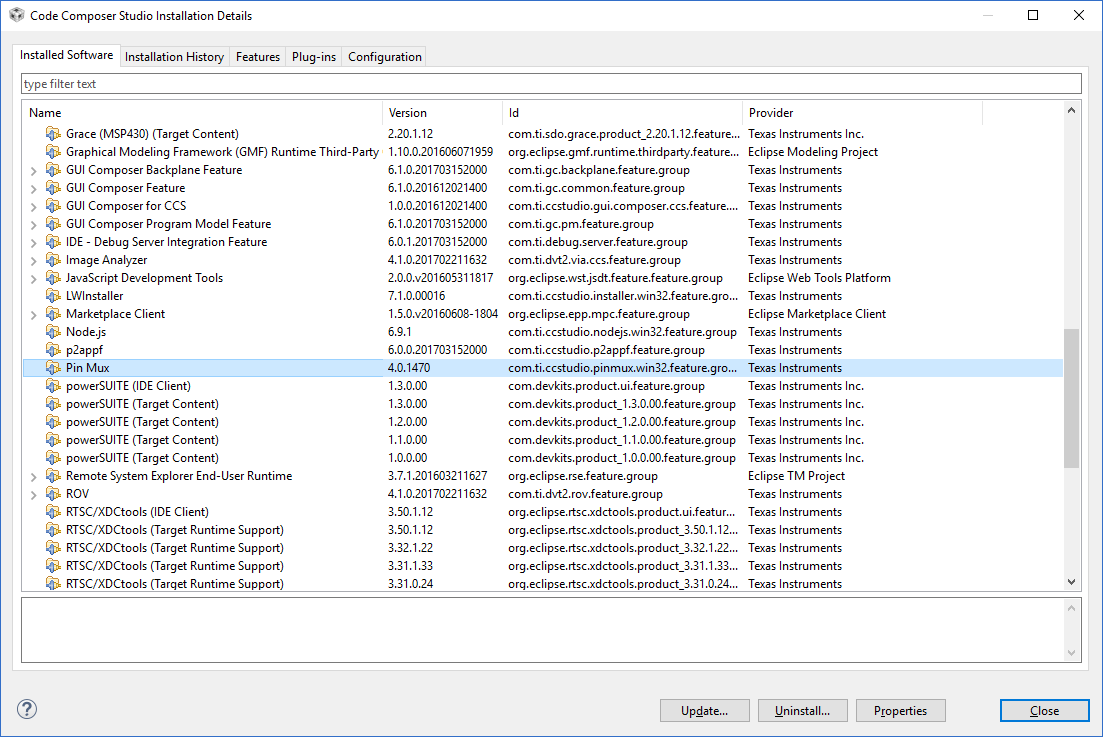
Task: Click icon of powerSUITE Target Content version 1.0.0.00
Action: click(53, 458)
